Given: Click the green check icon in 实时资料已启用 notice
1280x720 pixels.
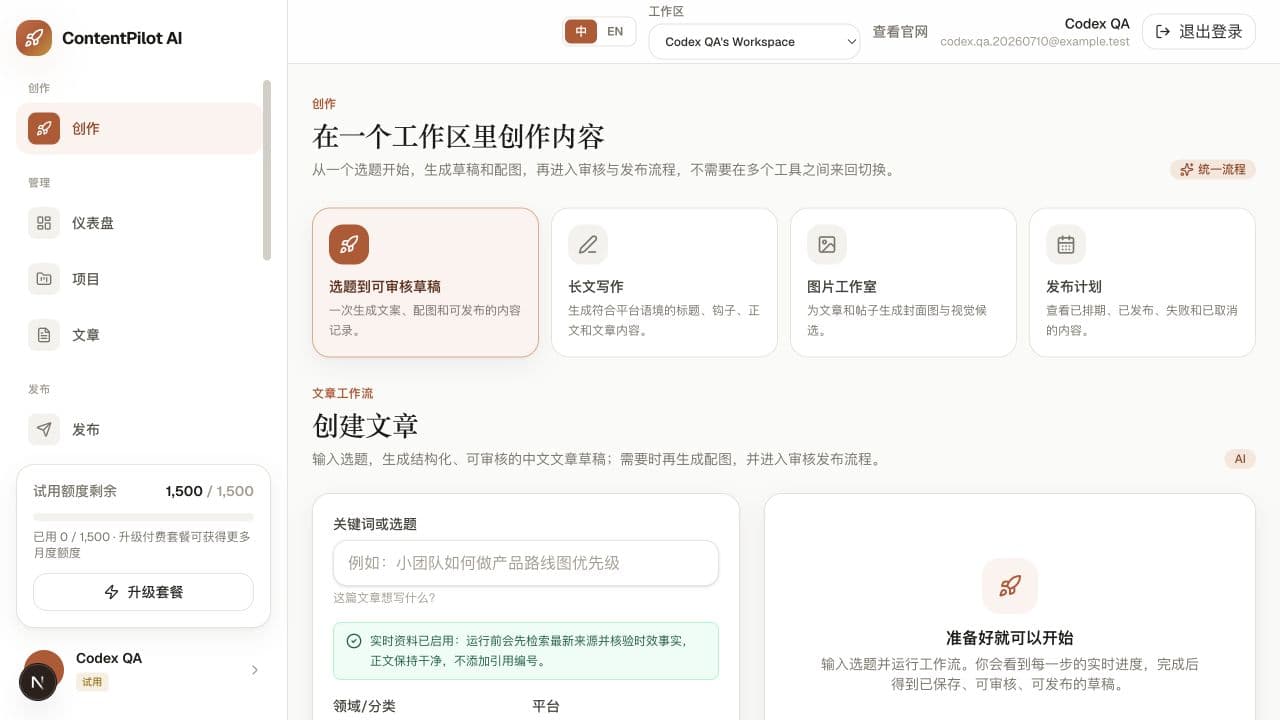Looking at the screenshot, I should (x=353, y=641).
